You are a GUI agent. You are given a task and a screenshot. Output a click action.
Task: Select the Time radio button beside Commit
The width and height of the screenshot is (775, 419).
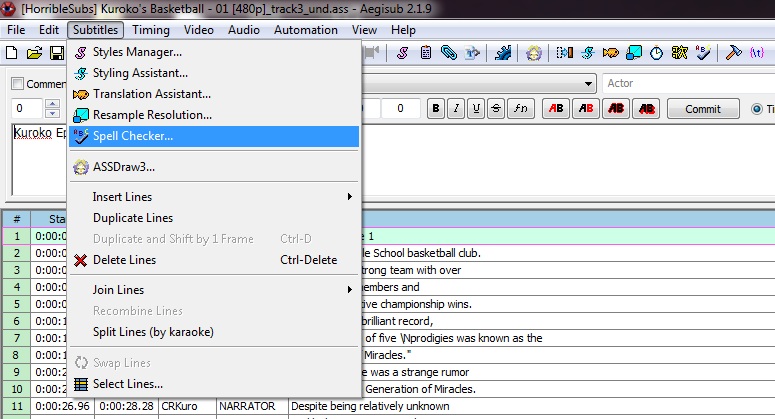(x=757, y=109)
